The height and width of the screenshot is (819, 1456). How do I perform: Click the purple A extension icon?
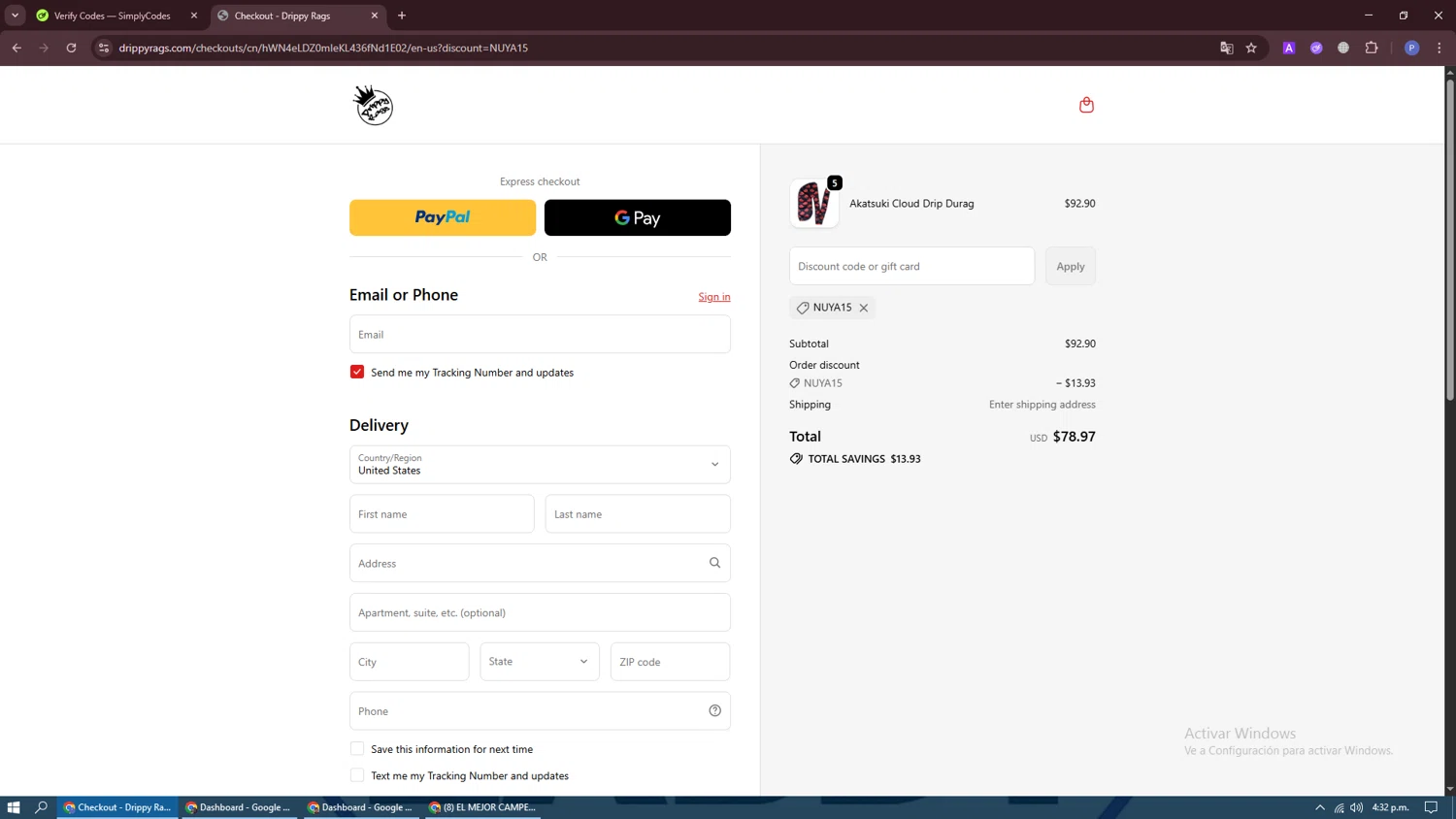(x=1288, y=48)
